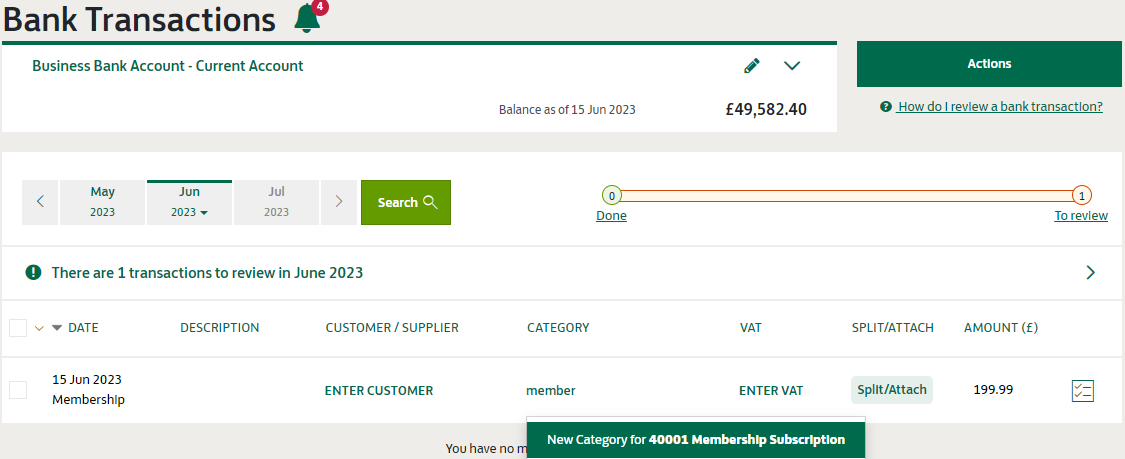Viewport: 1125px width, 459px height.
Task: Click the checklist icon in Membership row
Action: click(x=1082, y=391)
